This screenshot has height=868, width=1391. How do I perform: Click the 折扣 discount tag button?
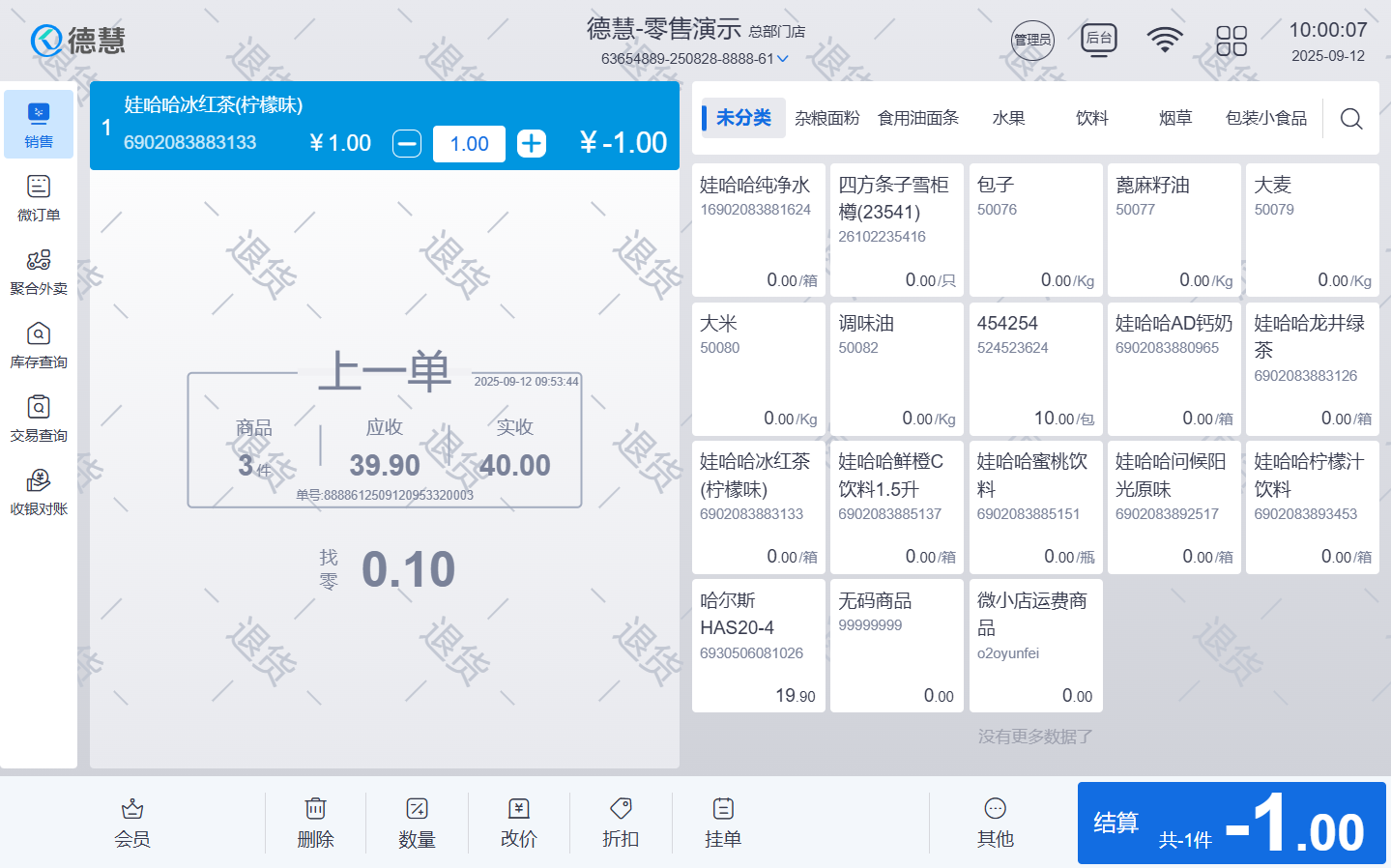point(621,824)
